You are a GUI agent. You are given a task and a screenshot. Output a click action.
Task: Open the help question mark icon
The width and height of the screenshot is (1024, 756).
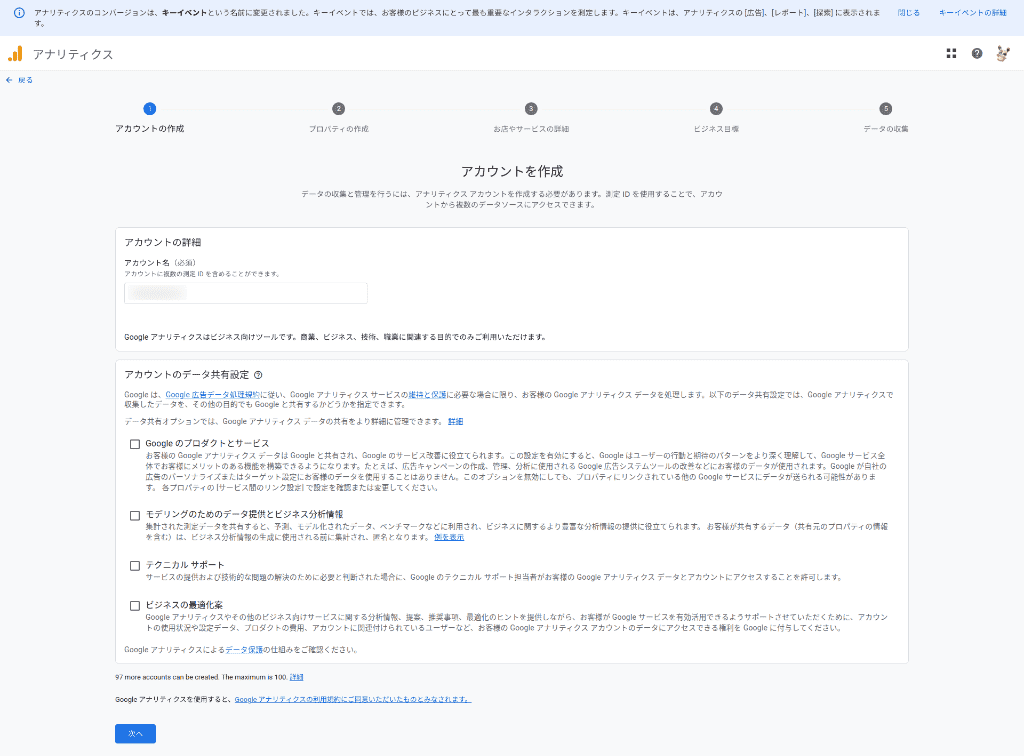tap(977, 53)
